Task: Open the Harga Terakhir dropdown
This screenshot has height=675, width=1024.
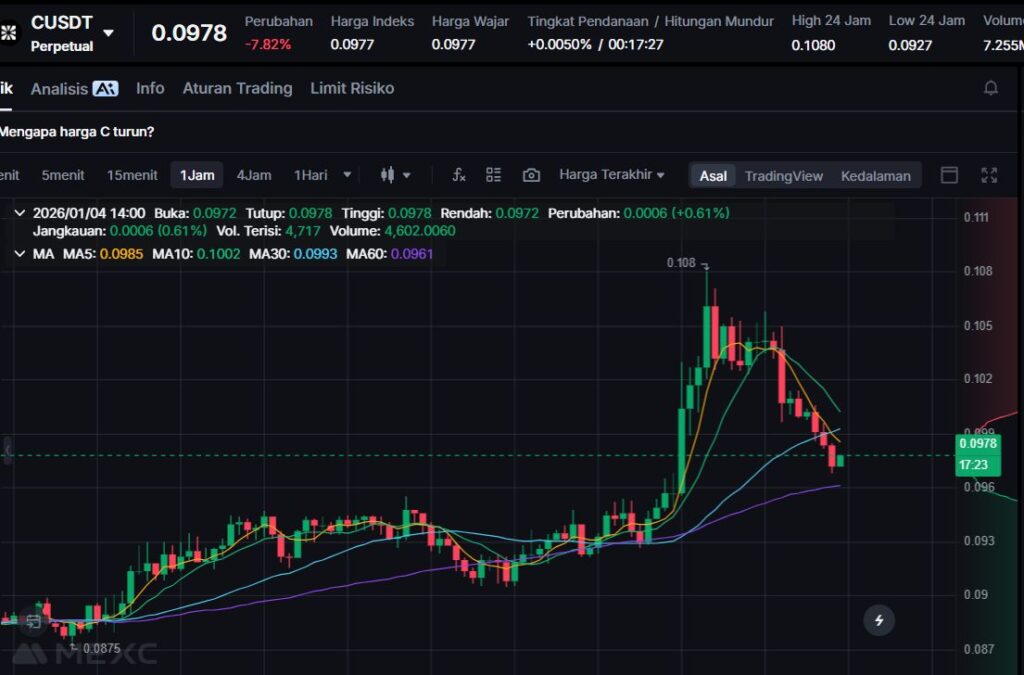Action: [611, 175]
